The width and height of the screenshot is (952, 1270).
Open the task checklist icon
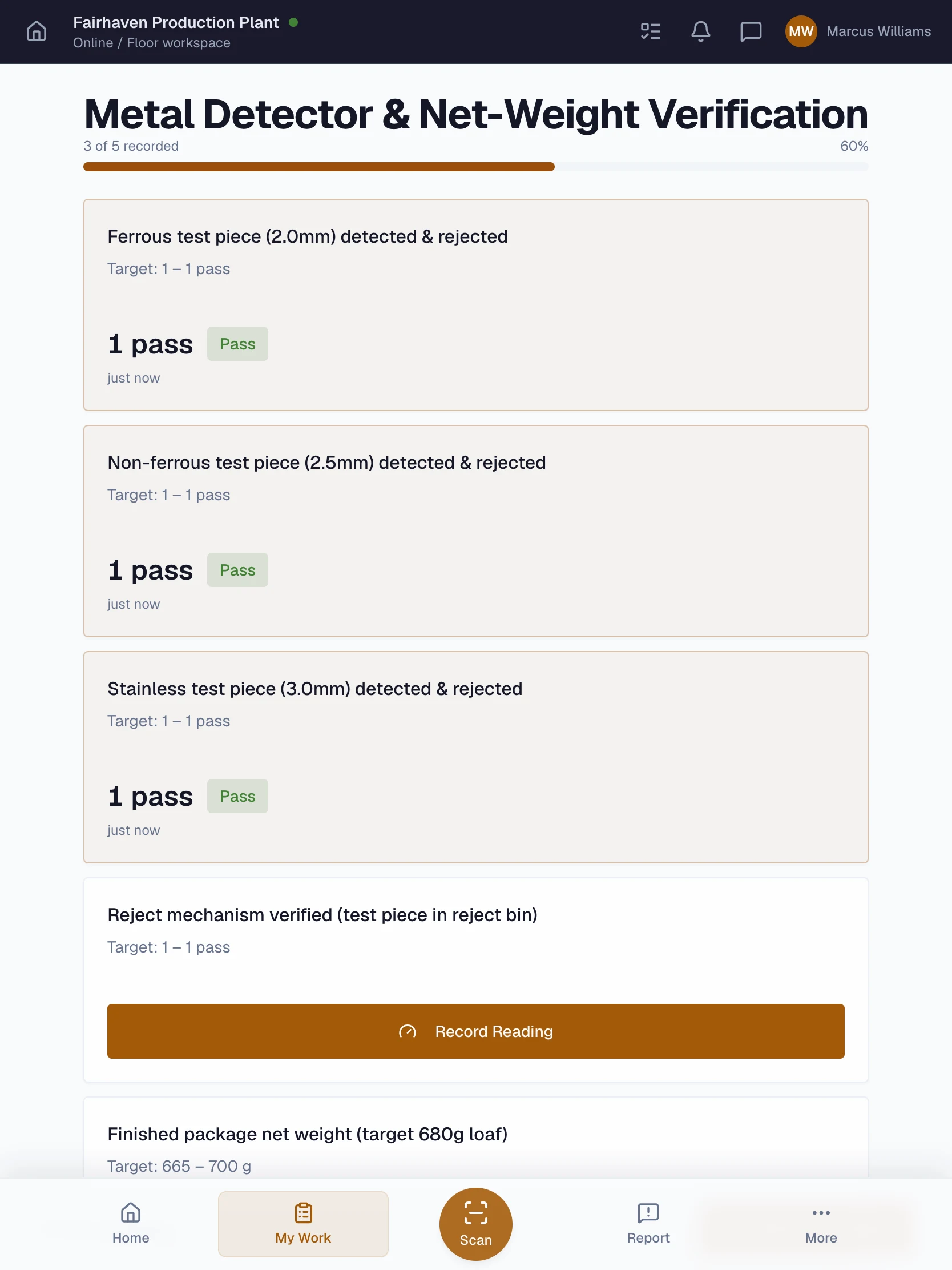pyautogui.click(x=650, y=31)
